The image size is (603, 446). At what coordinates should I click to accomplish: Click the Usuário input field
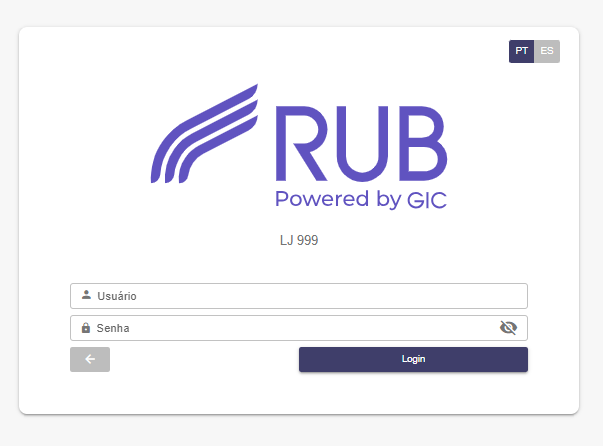pos(299,296)
